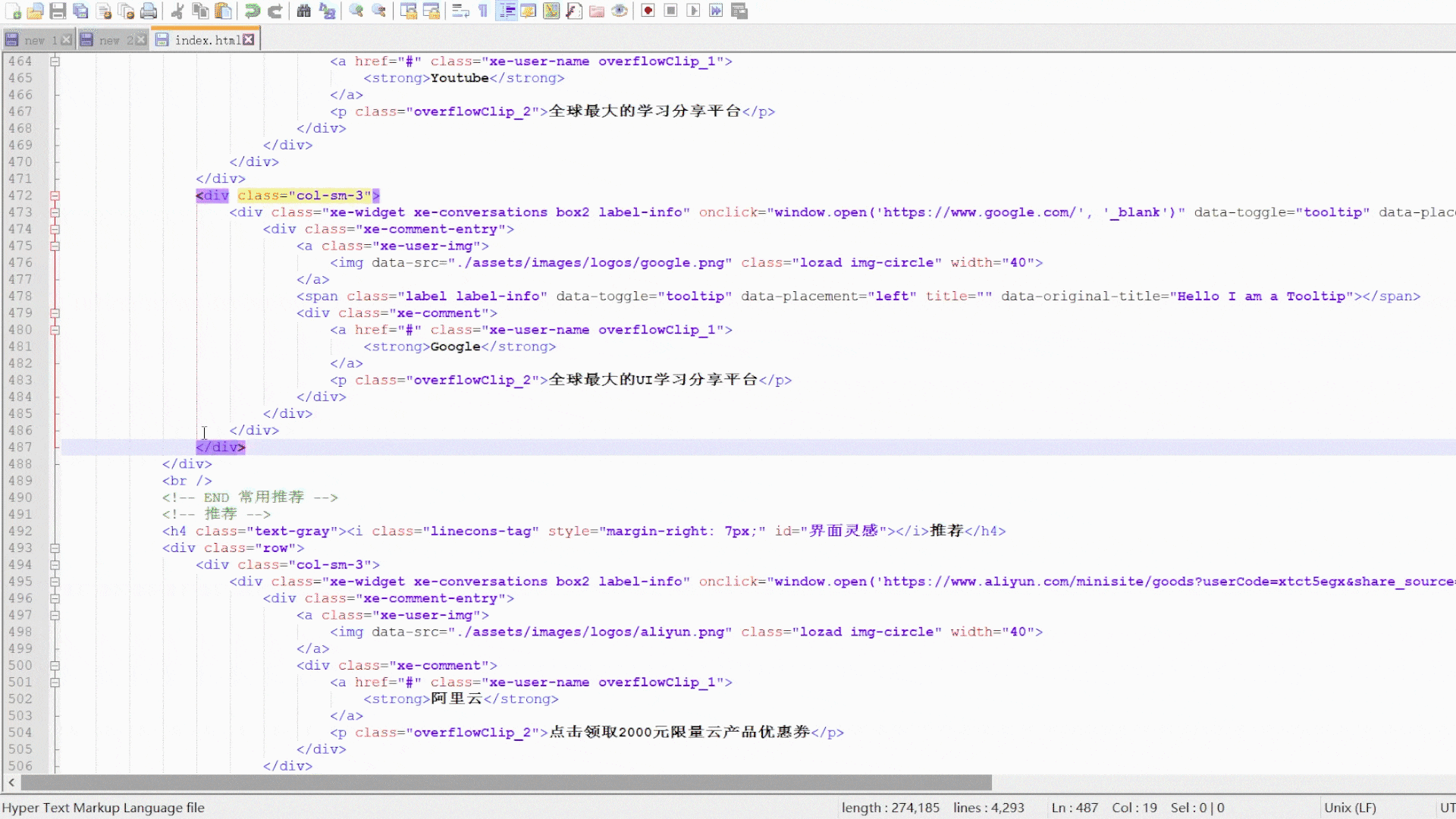
Task: Click the Undo arrow icon
Action: point(252,11)
